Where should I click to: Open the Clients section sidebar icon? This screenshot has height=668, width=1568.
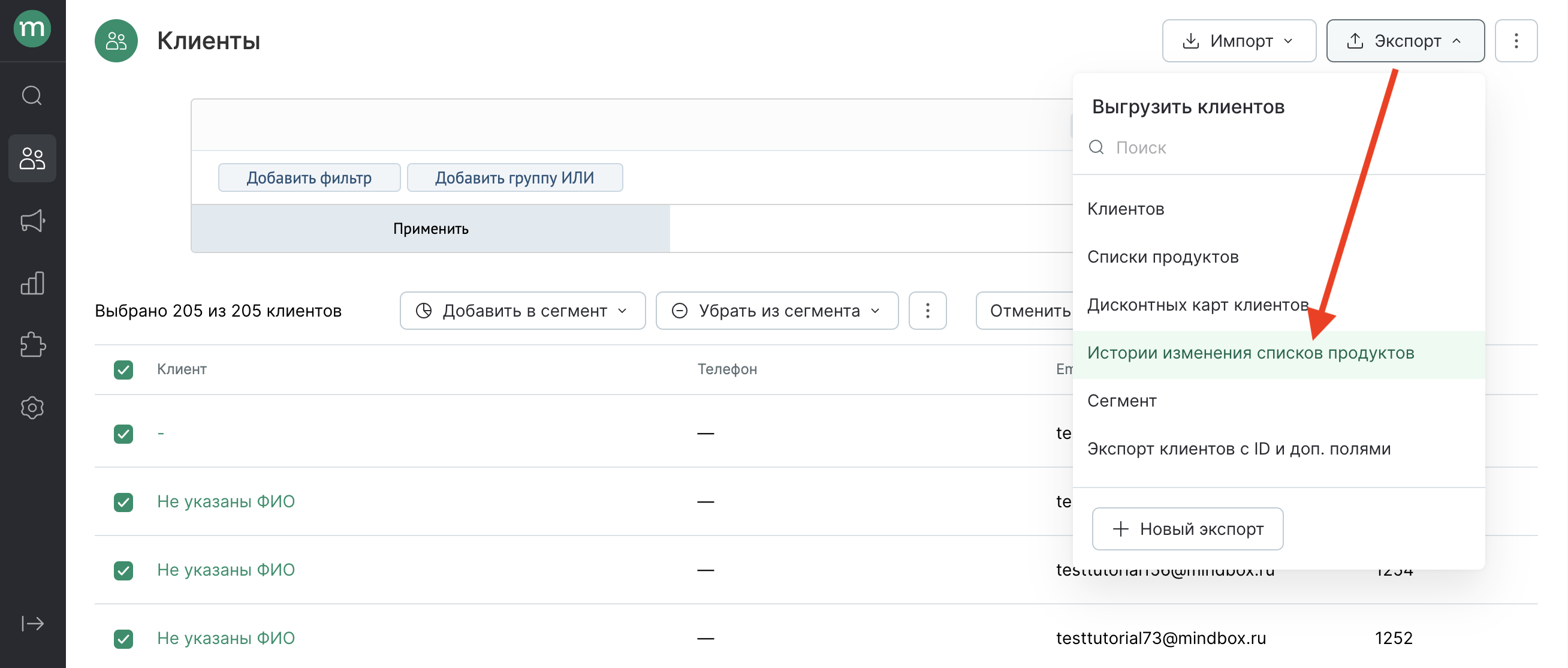click(x=32, y=158)
